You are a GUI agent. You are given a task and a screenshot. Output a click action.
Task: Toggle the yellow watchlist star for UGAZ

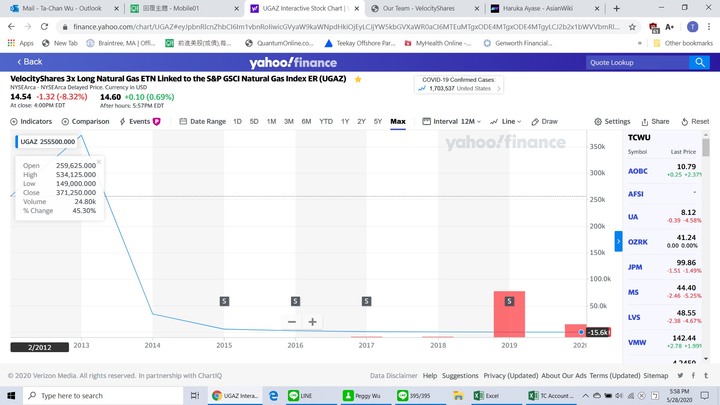[358, 79]
